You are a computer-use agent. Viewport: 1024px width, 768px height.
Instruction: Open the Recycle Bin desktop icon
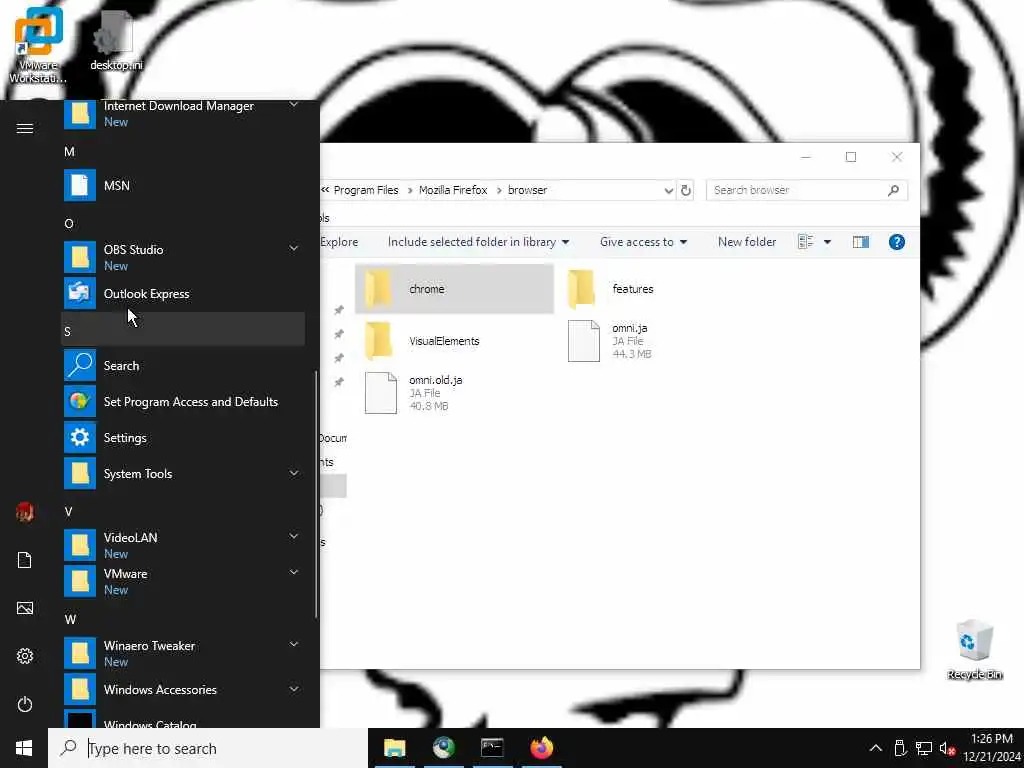[974, 649]
